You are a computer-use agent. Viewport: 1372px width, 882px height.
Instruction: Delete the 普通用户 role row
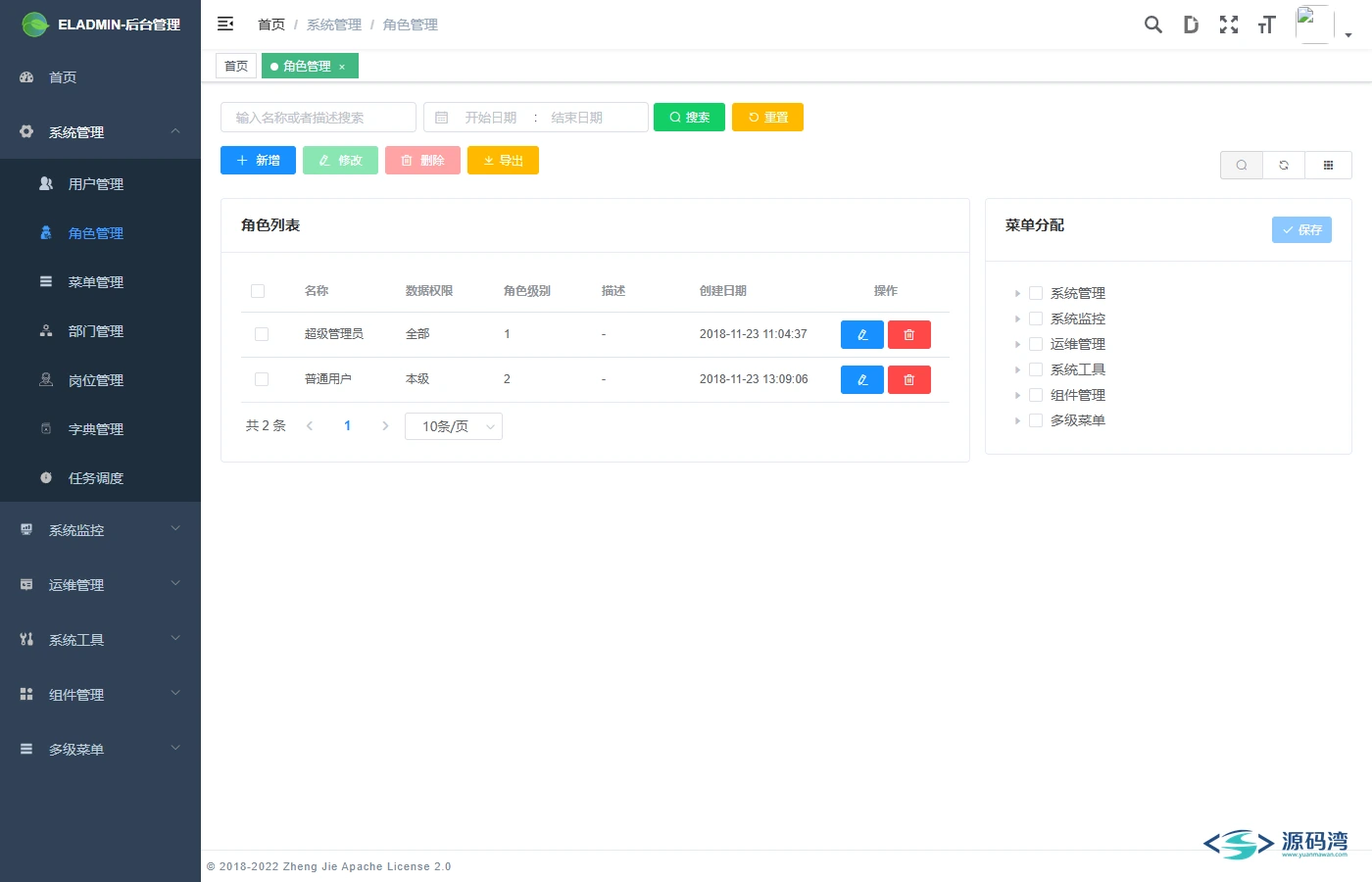pyautogui.click(x=909, y=380)
